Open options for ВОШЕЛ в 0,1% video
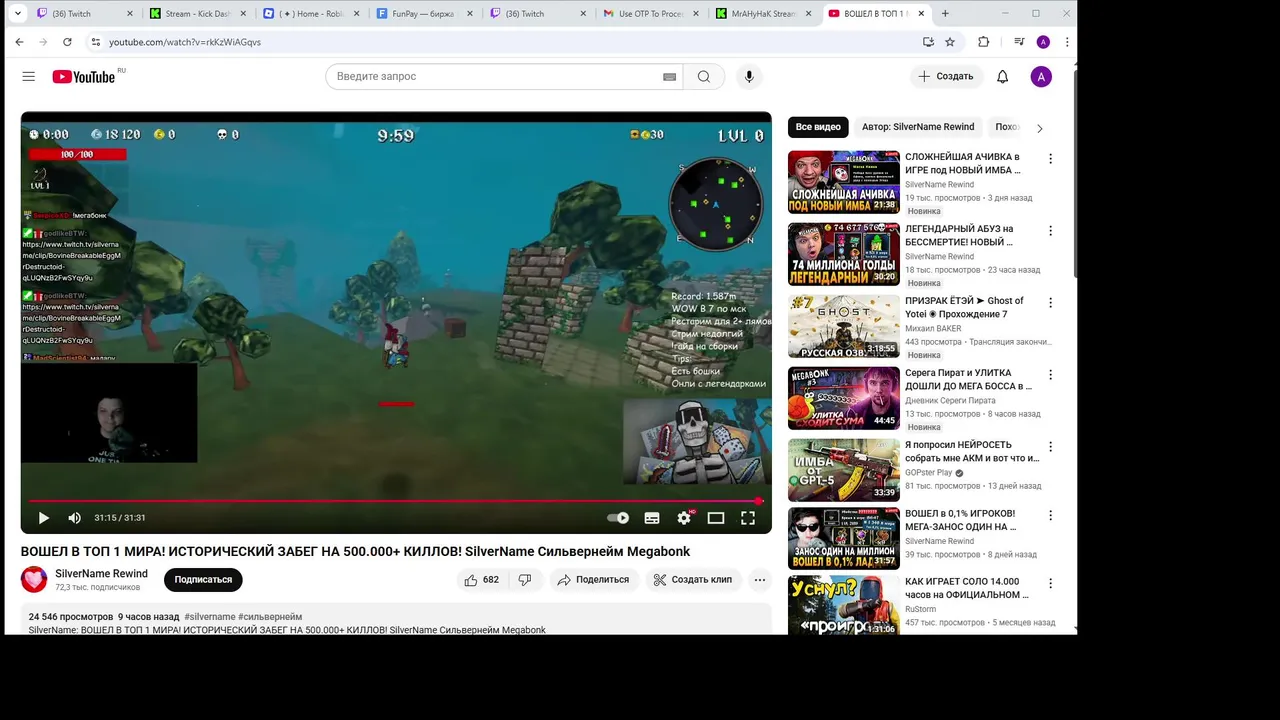Image resolution: width=1280 pixels, height=720 pixels. (x=1050, y=516)
